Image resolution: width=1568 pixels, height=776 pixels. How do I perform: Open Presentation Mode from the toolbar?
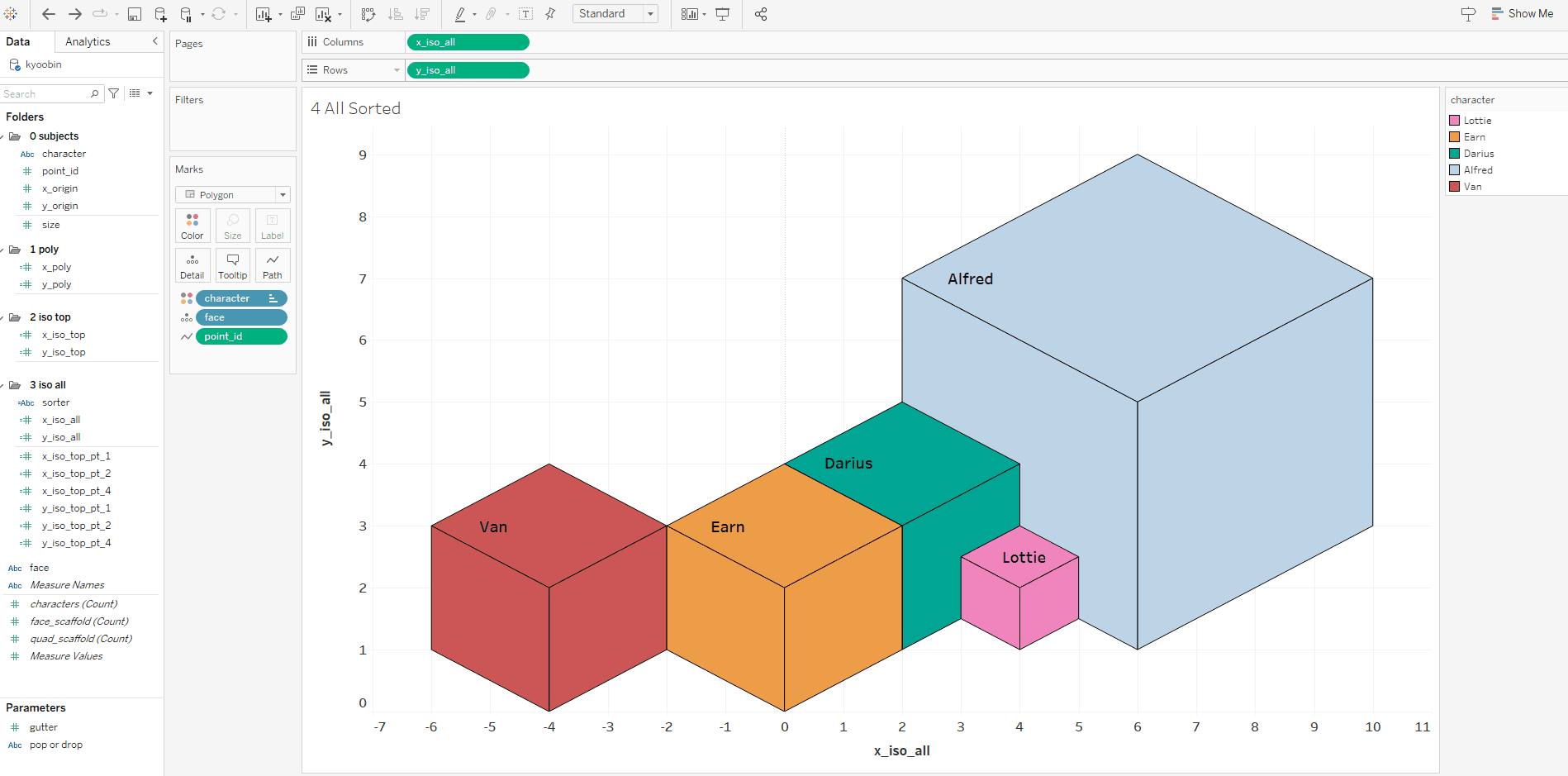(x=723, y=14)
